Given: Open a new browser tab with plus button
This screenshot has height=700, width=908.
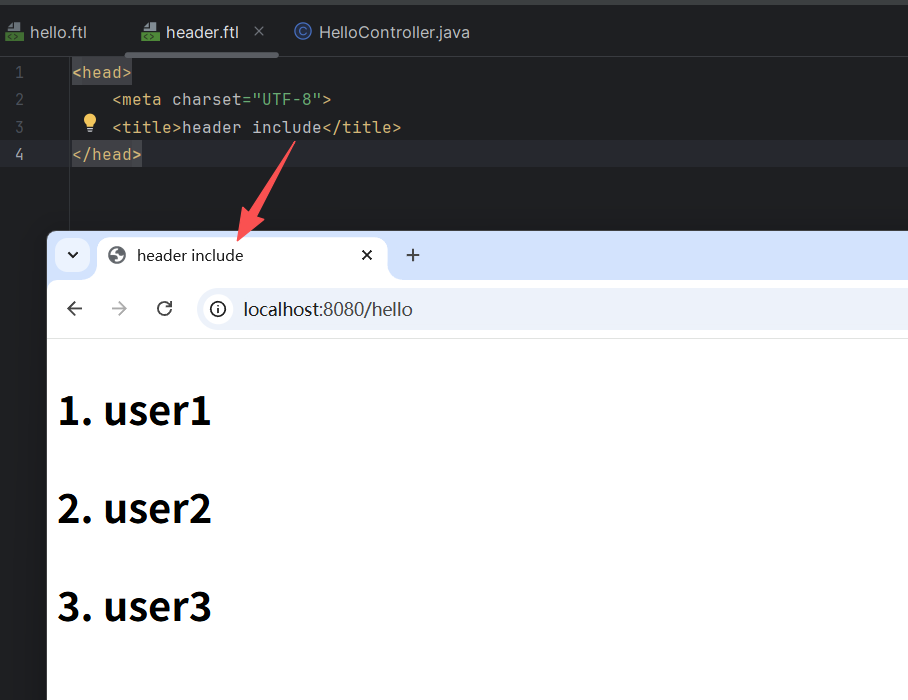Looking at the screenshot, I should (x=413, y=255).
